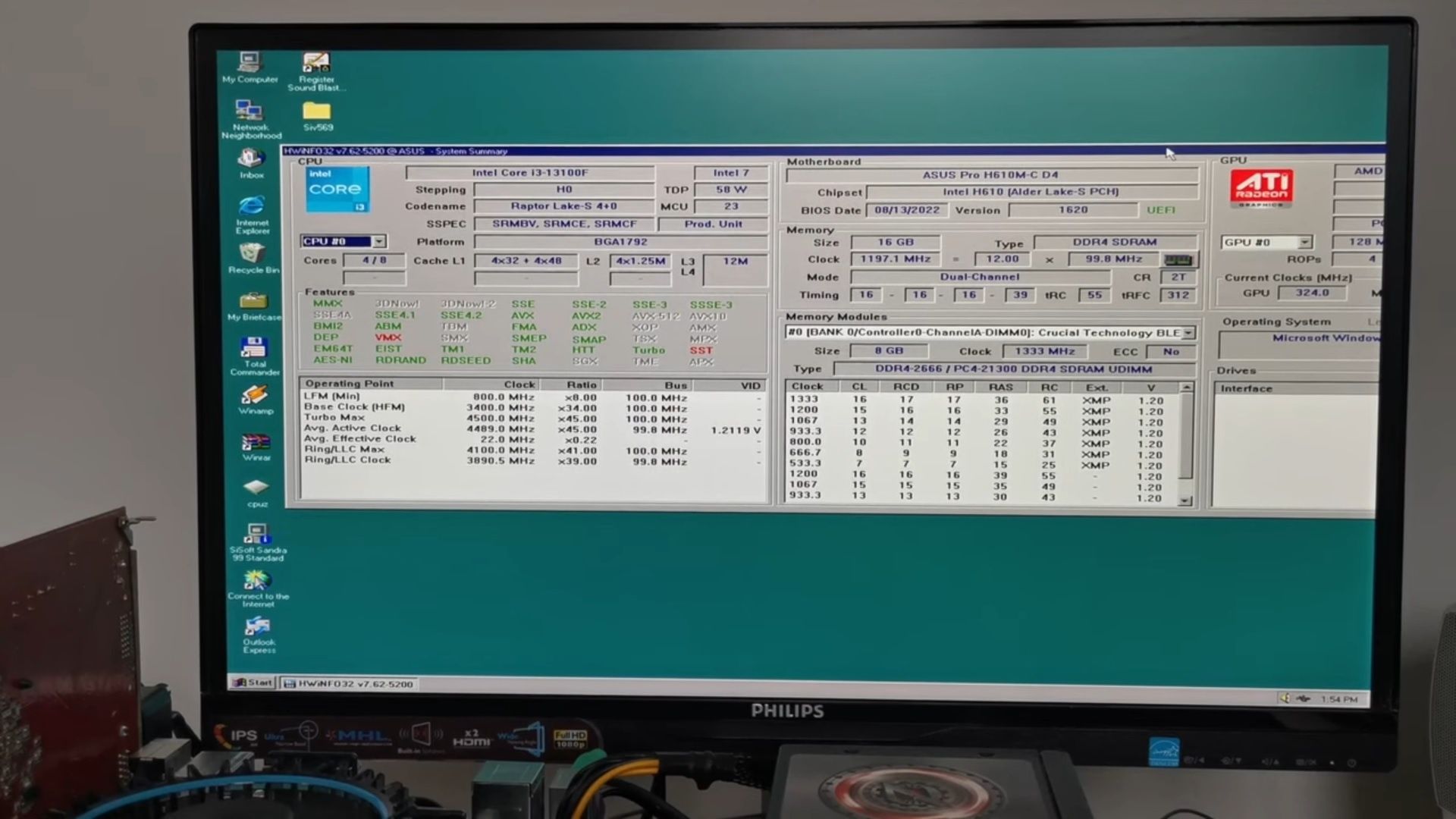Click the 324.0 GPU clock value

(1312, 293)
